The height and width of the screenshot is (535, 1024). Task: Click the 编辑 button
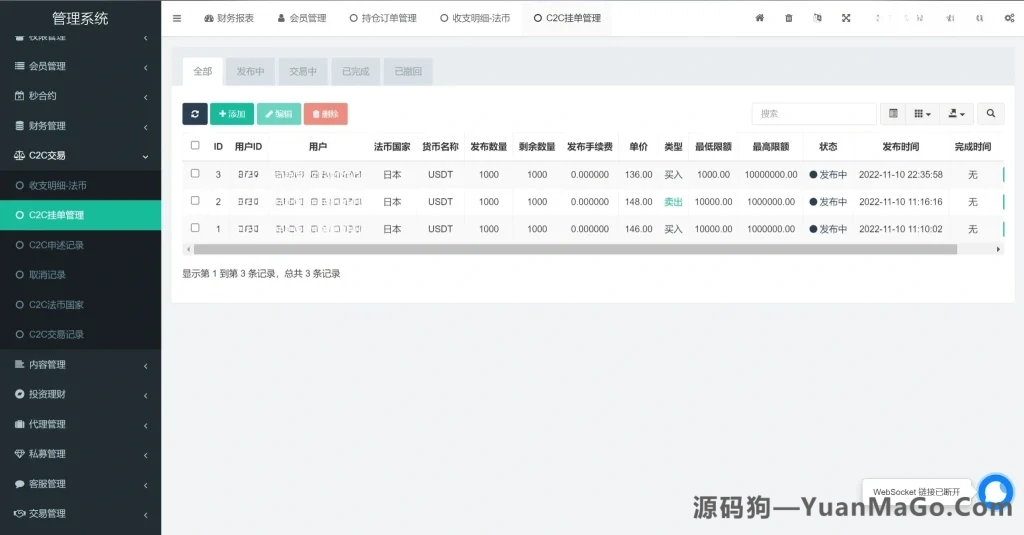[279, 114]
